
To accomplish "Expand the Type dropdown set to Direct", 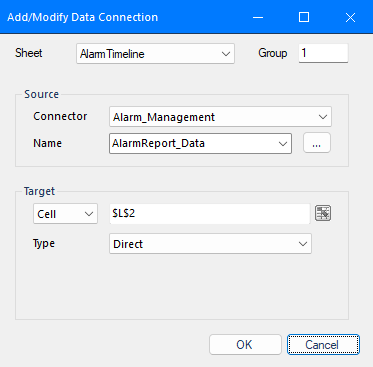I will [210, 244].
